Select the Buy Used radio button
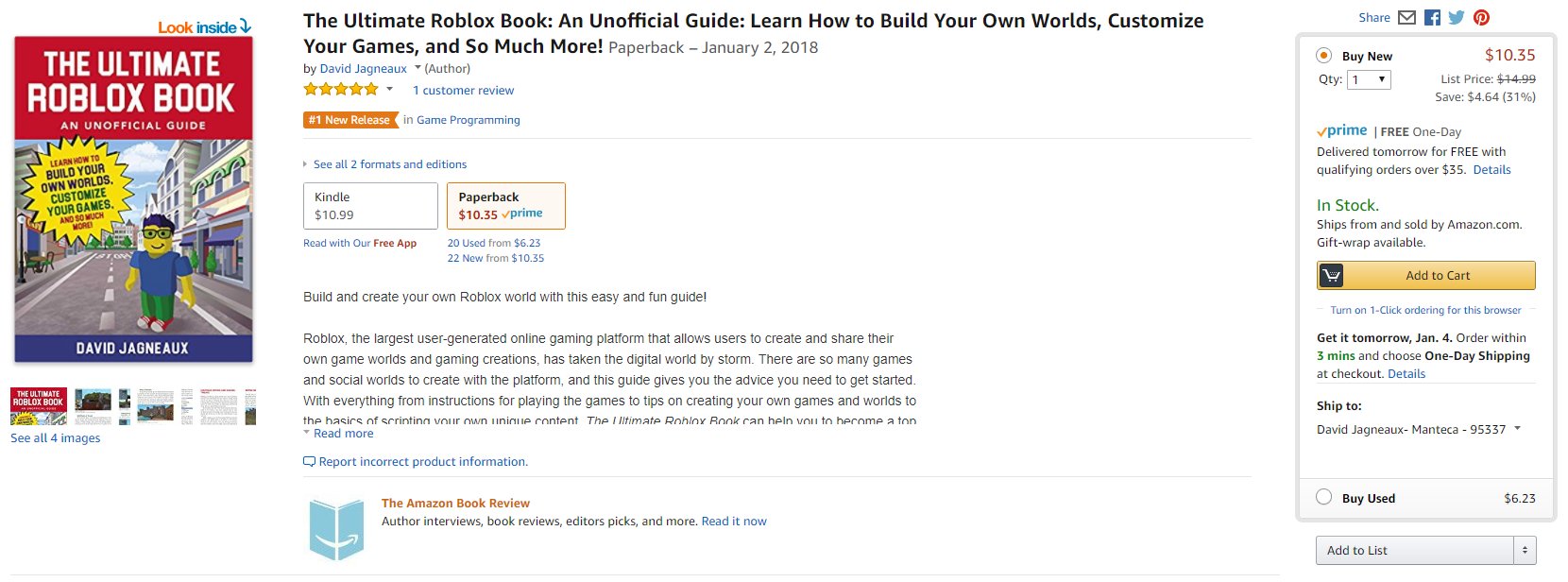1568x582 pixels. pyautogui.click(x=1324, y=497)
